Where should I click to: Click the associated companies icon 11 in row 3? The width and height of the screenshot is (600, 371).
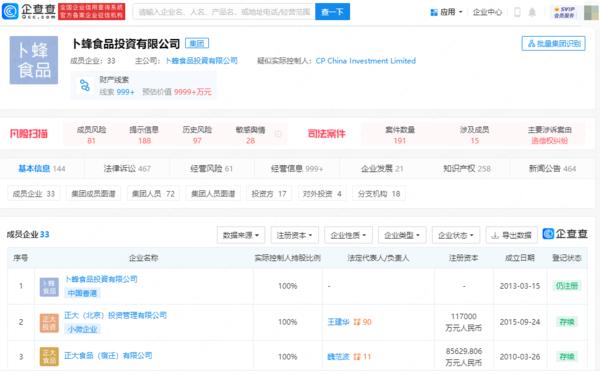click(x=362, y=357)
